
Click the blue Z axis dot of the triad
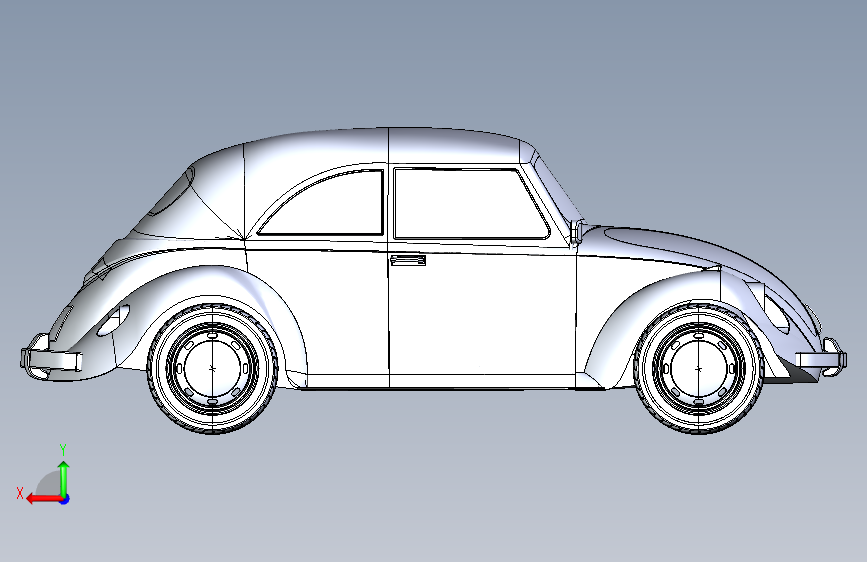(65, 499)
